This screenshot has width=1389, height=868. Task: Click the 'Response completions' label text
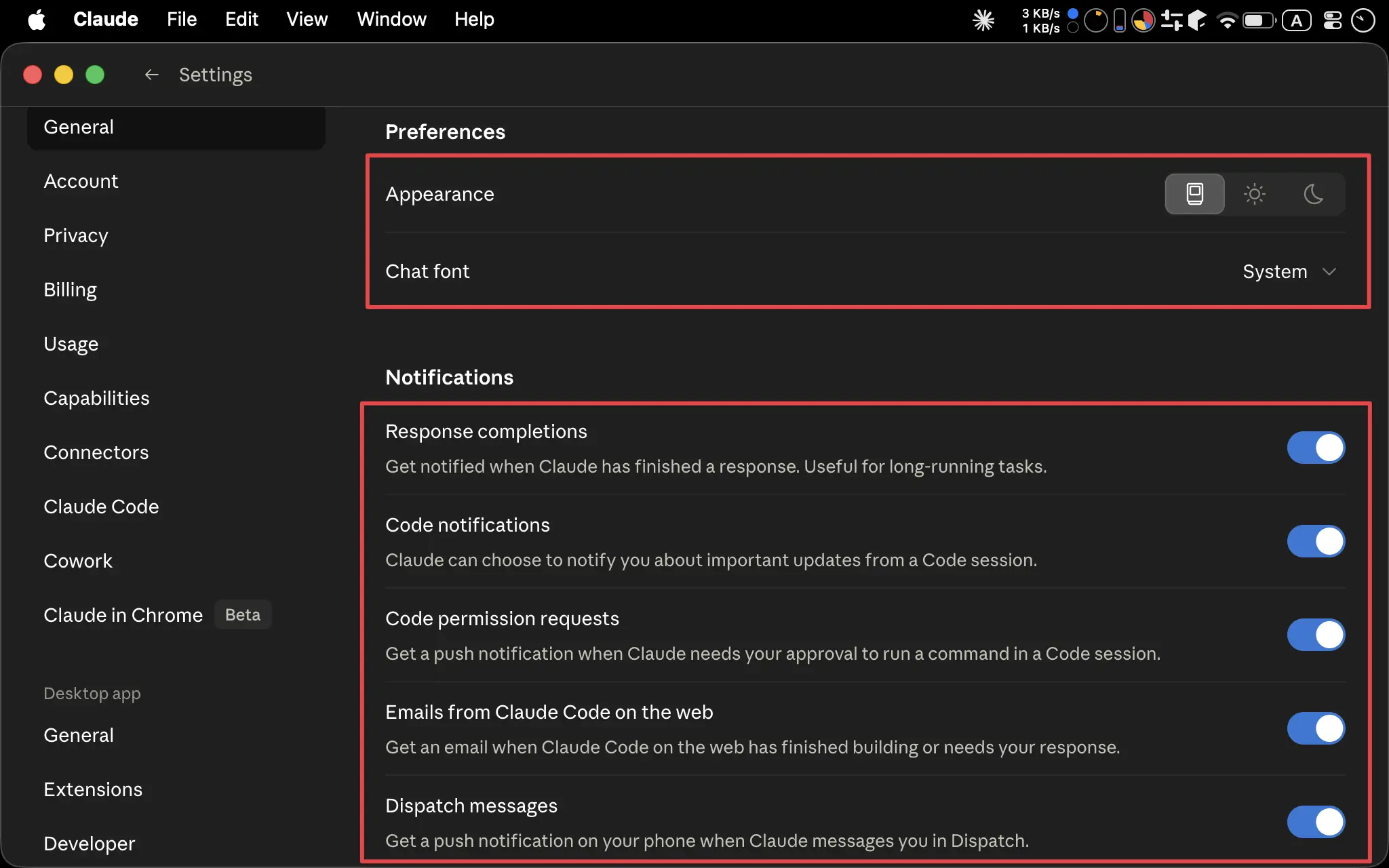pos(486,431)
